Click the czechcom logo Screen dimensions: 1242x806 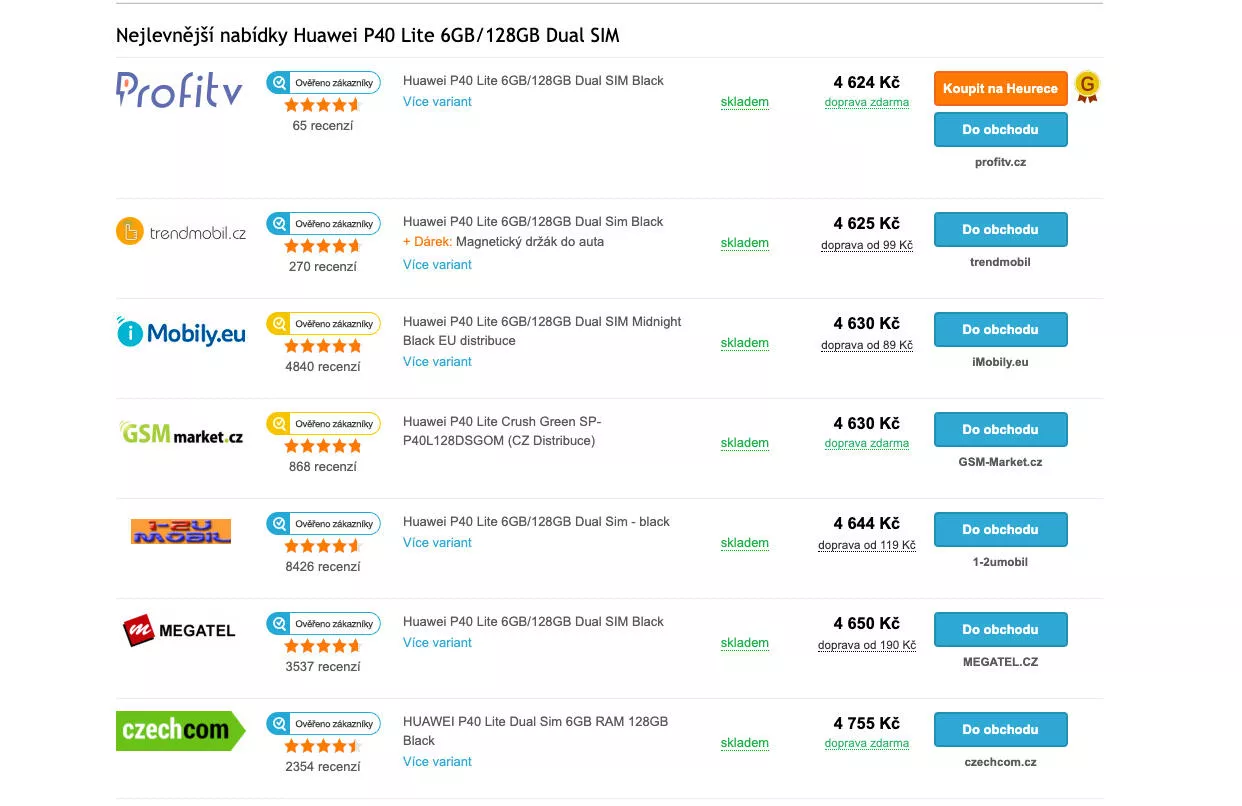pos(181,730)
